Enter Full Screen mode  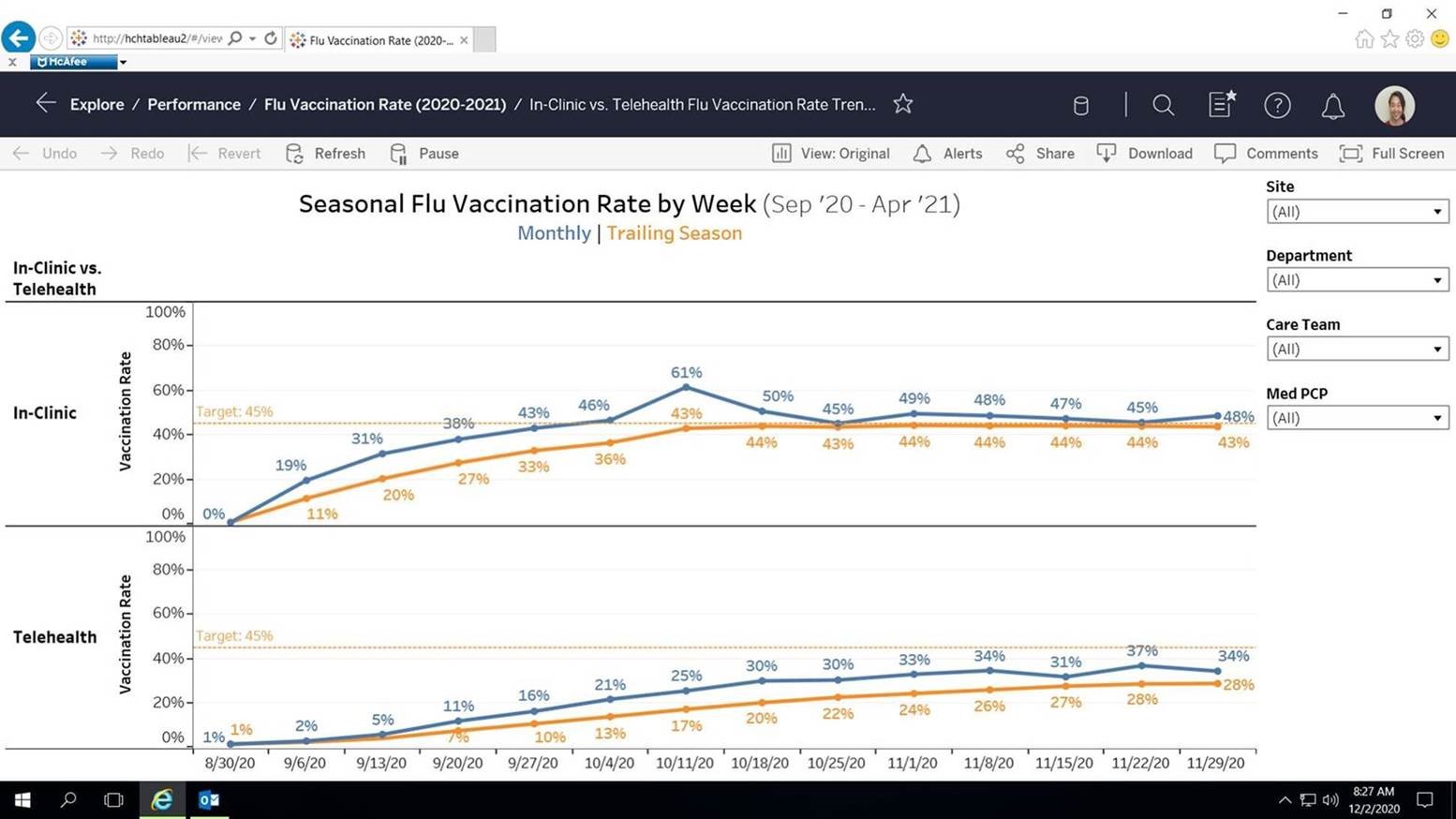pos(1392,154)
